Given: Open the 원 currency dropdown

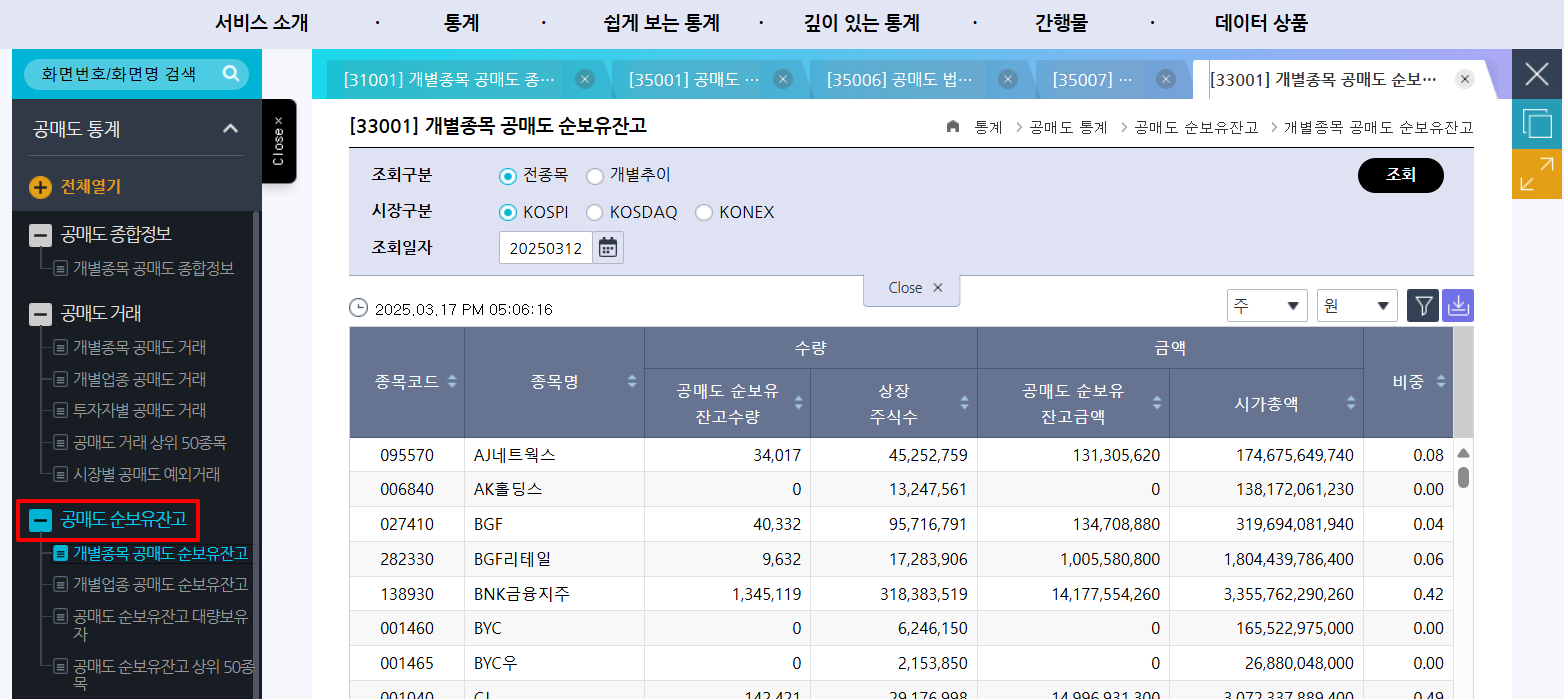Looking at the screenshot, I should pyautogui.click(x=1357, y=306).
